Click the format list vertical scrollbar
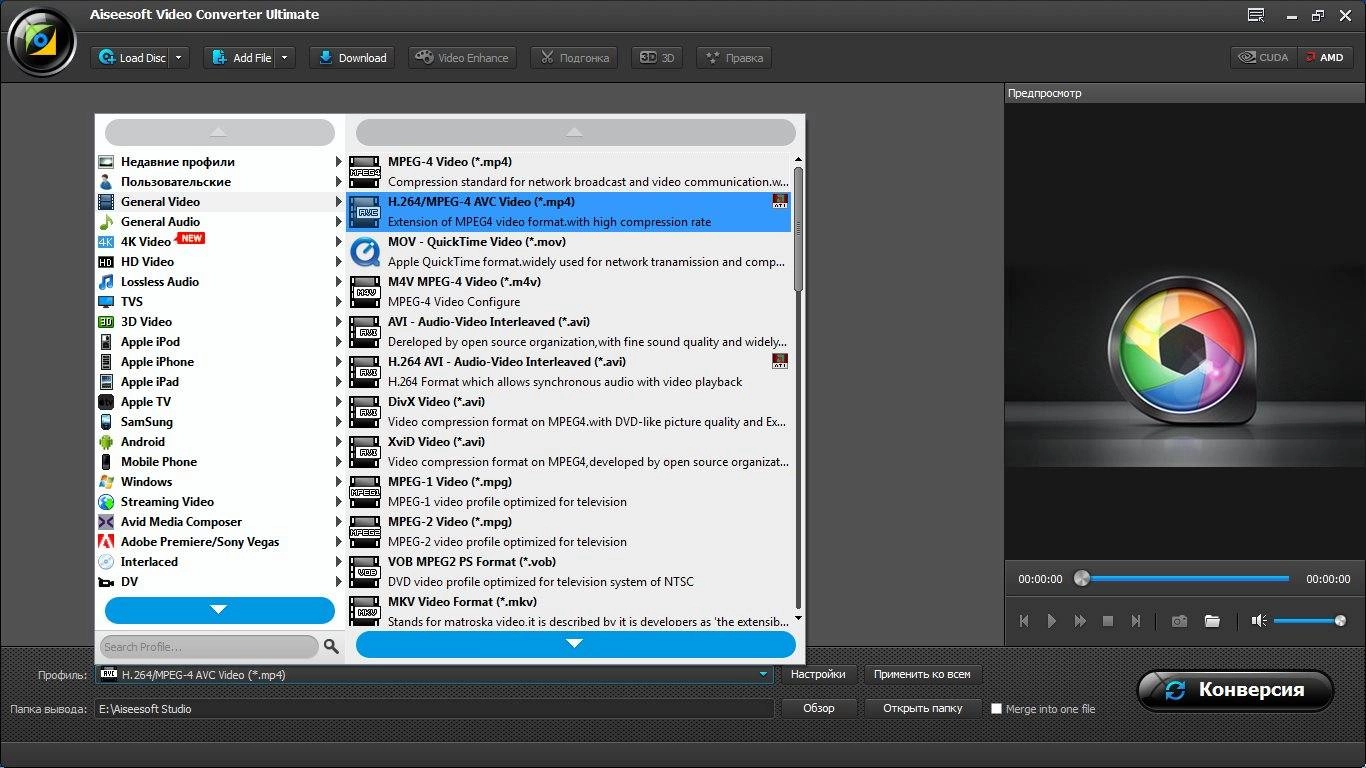 tap(798, 230)
